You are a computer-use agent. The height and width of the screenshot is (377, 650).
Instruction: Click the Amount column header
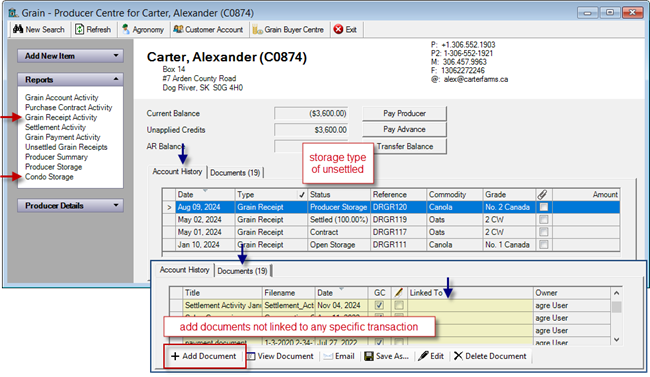coord(586,195)
